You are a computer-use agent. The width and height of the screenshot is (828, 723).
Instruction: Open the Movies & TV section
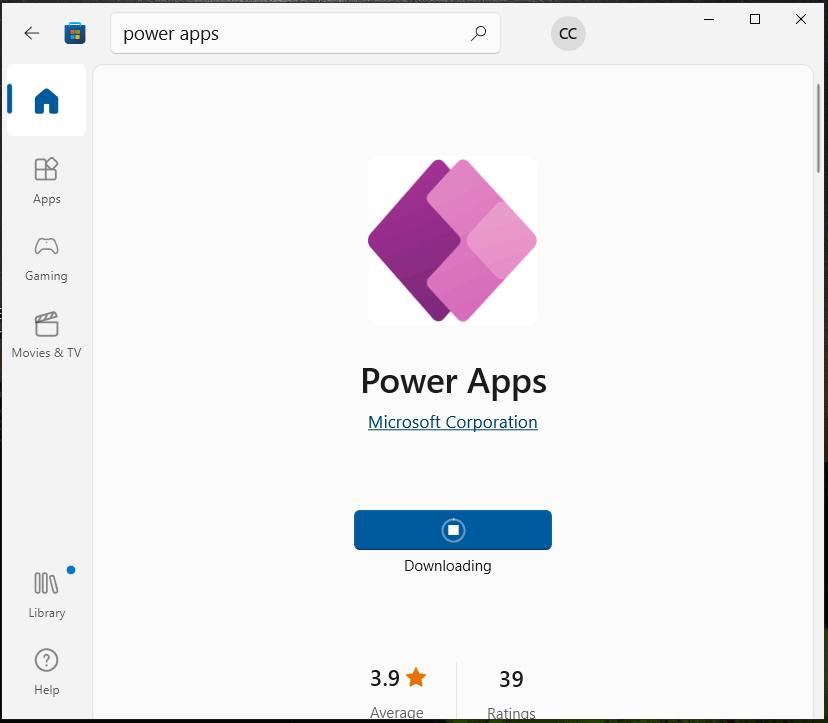click(x=46, y=335)
